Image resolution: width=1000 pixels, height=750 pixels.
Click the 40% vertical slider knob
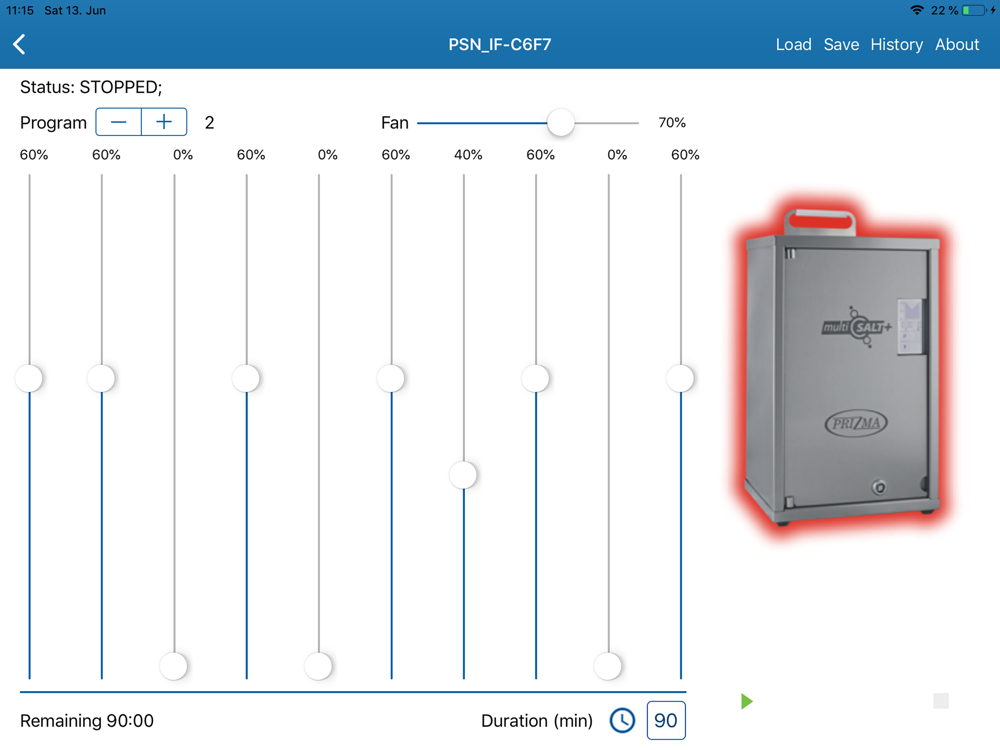pos(463,475)
